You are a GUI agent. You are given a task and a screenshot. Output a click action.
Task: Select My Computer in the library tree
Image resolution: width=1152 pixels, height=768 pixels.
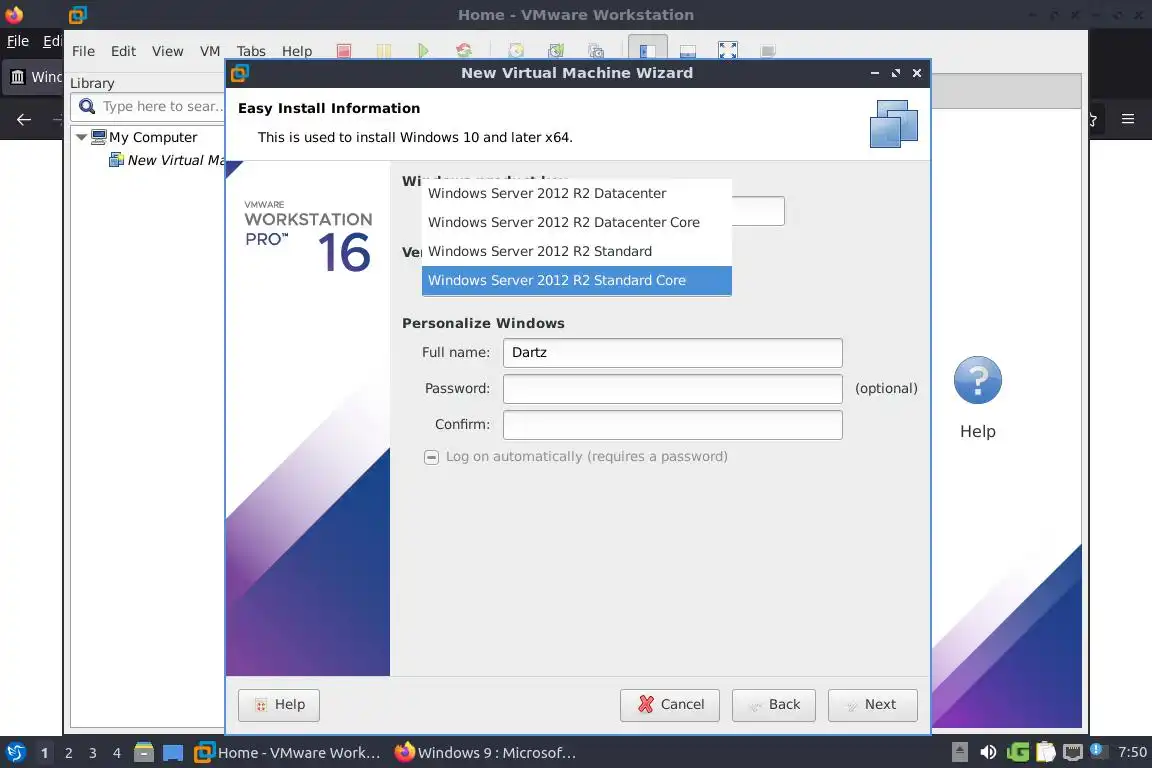153,137
